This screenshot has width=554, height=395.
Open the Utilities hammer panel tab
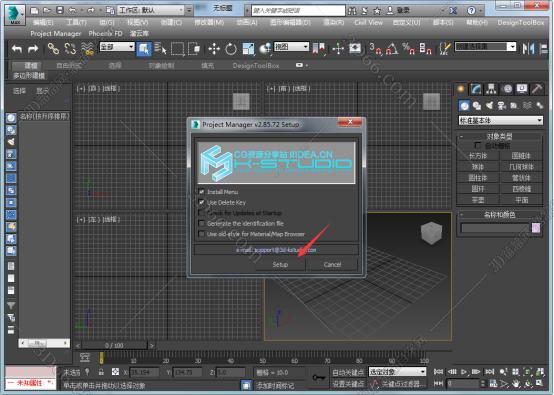[537, 89]
